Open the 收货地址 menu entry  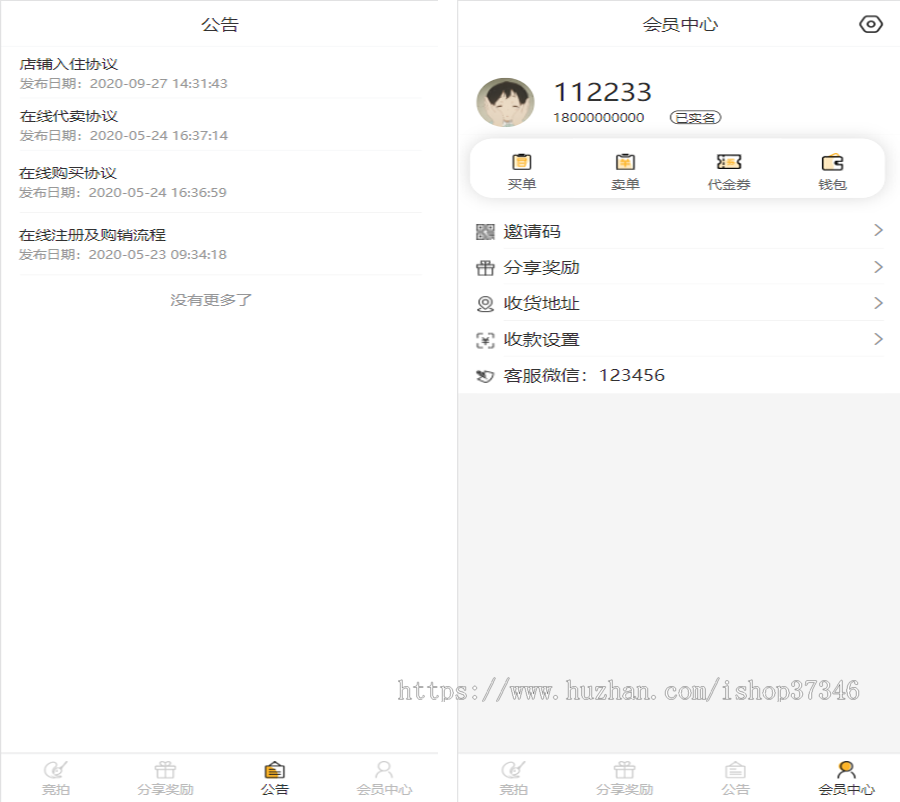[679, 303]
